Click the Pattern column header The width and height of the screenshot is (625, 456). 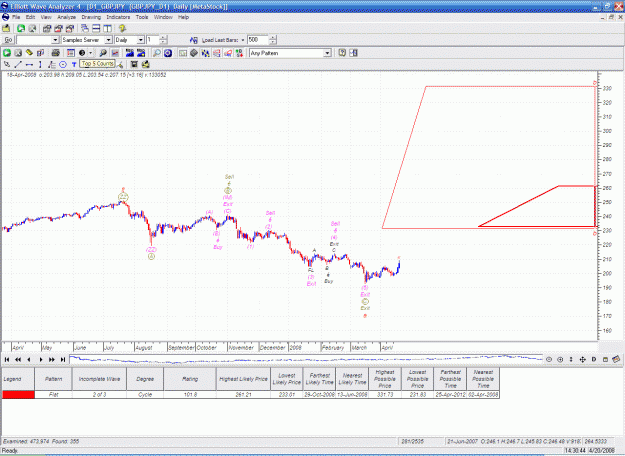[x=53, y=379]
